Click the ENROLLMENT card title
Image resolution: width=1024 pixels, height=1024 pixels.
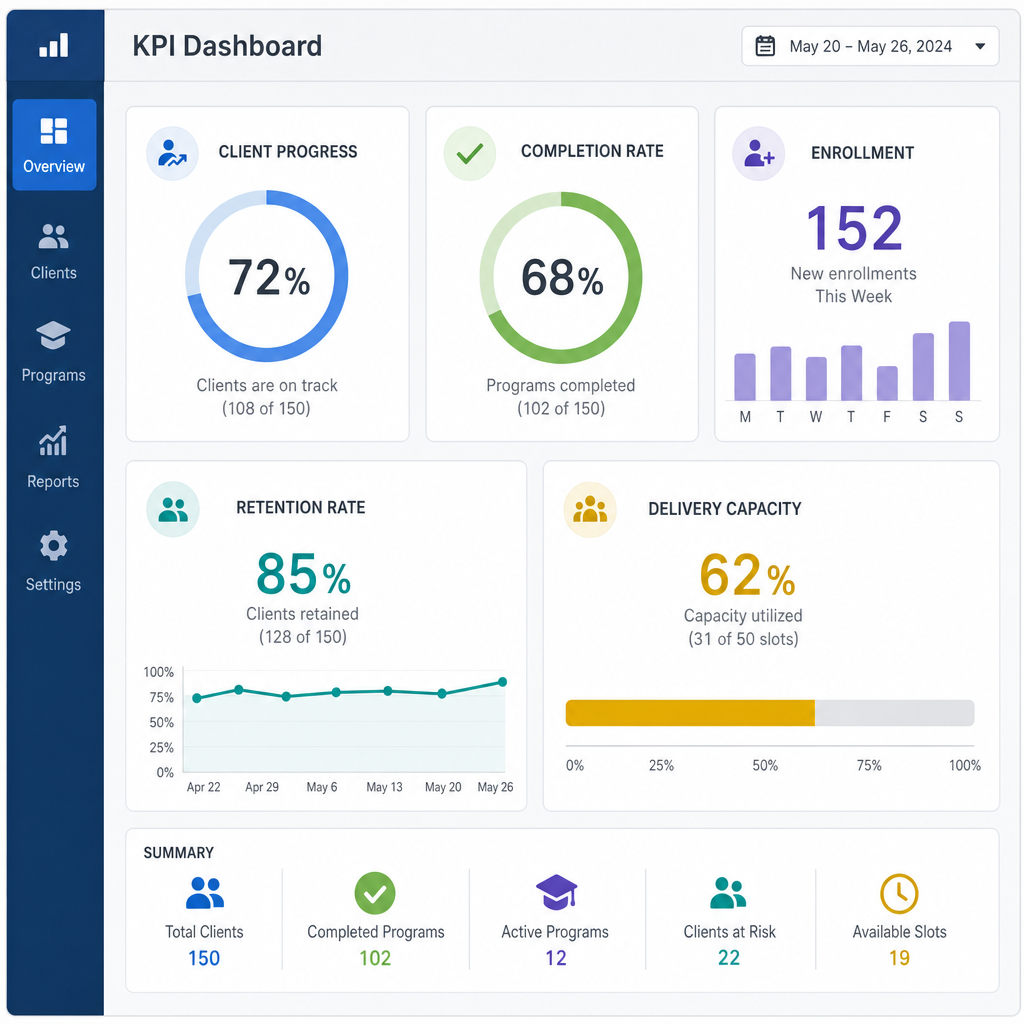(863, 153)
